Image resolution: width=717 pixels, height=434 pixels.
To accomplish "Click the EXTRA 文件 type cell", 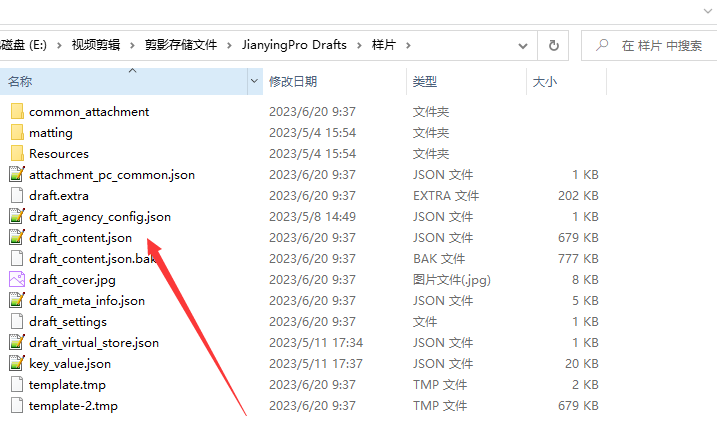I will 446,196.
